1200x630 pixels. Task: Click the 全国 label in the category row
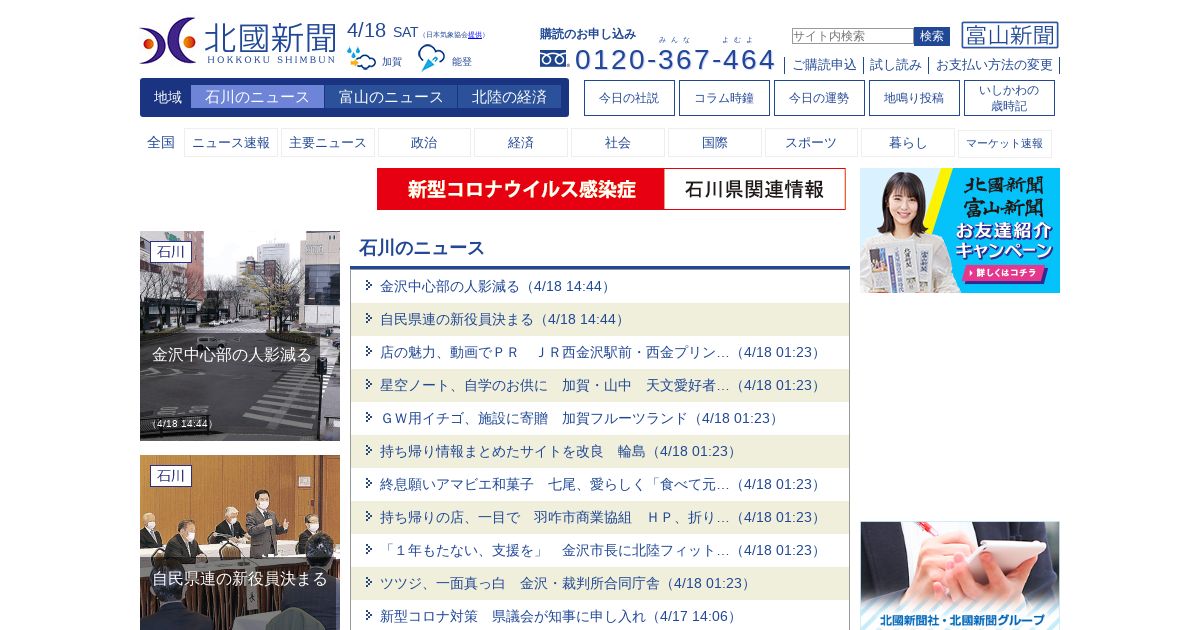coord(161,142)
